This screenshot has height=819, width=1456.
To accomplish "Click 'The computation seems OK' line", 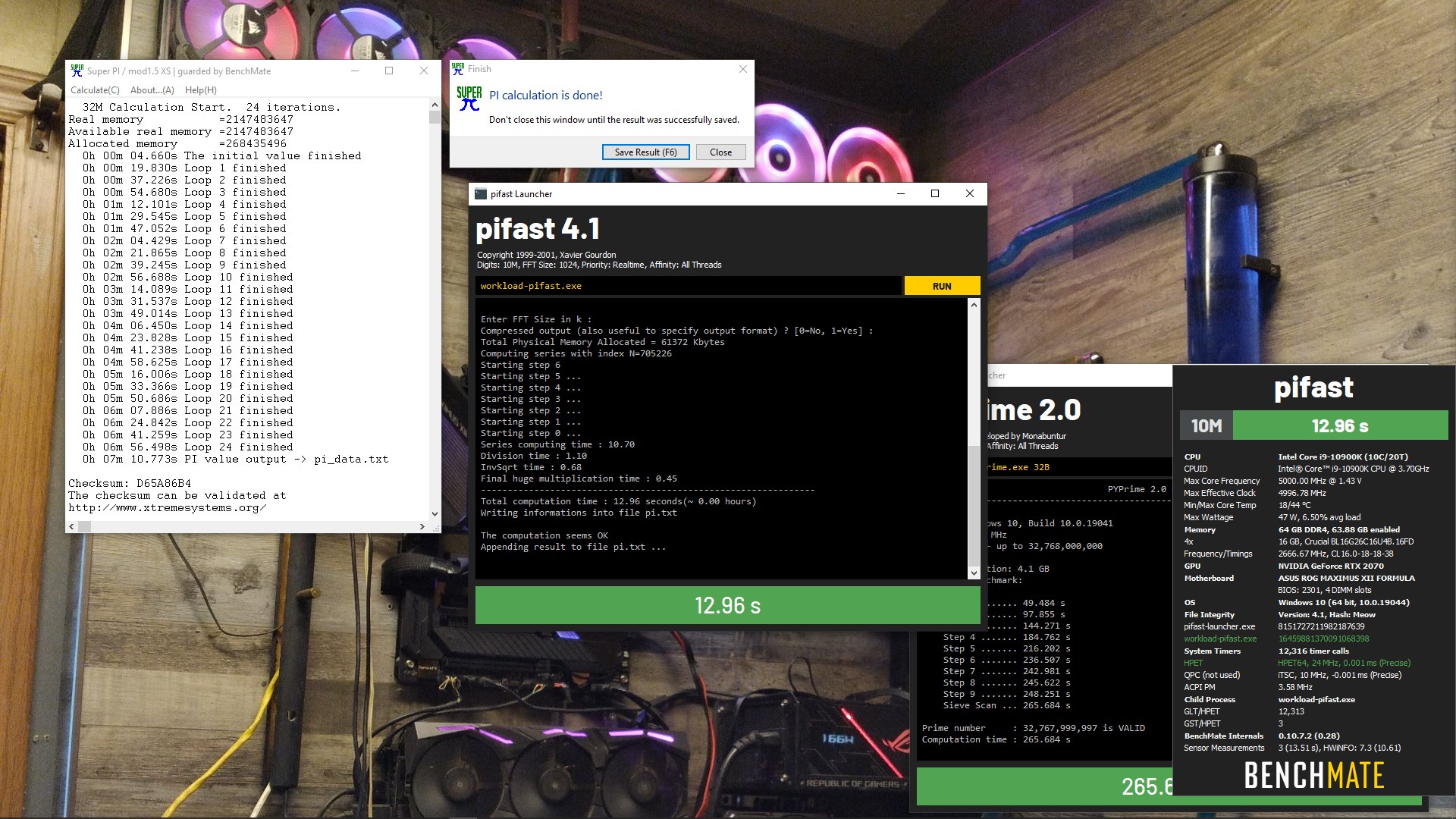I will [544, 535].
